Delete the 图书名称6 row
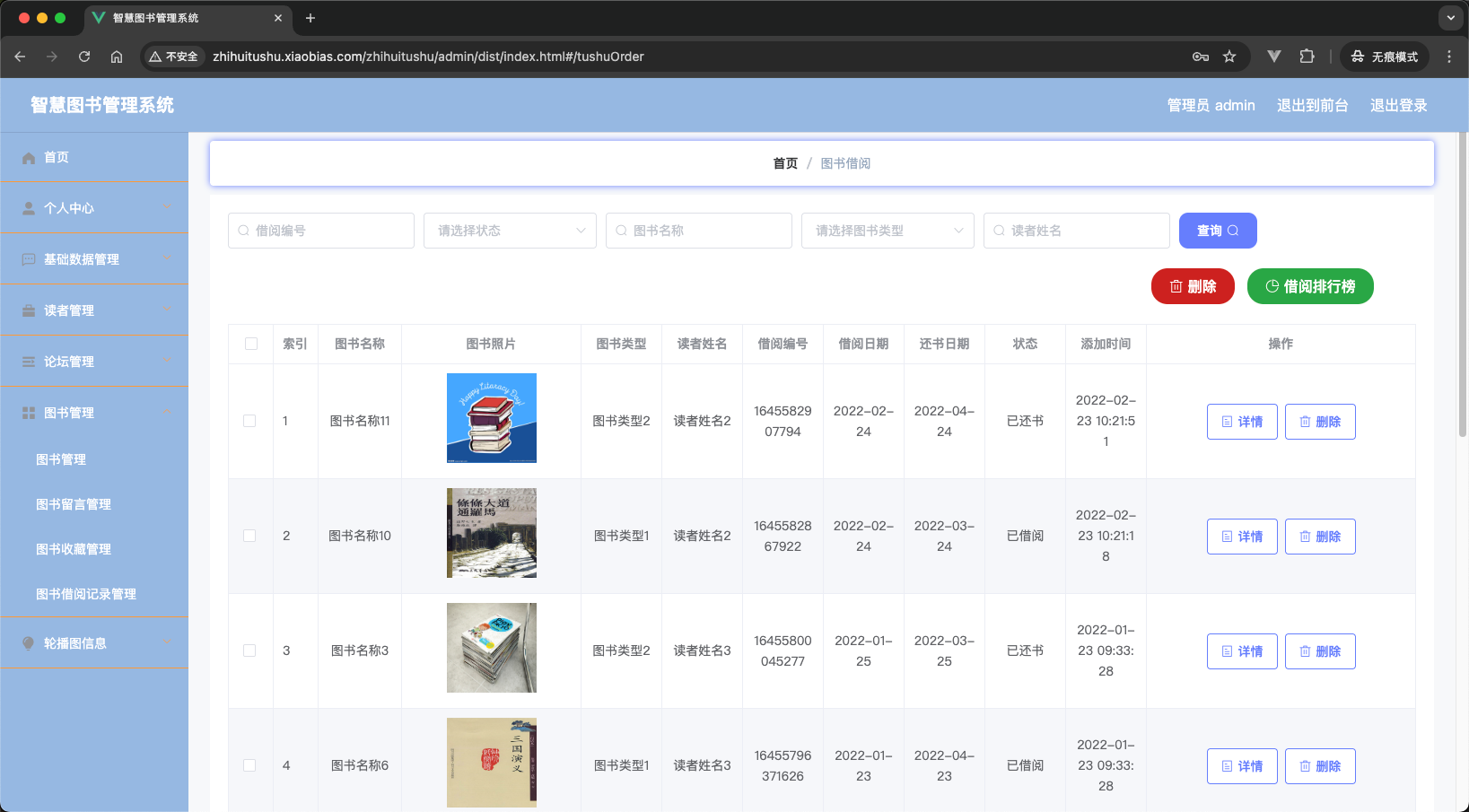The width and height of the screenshot is (1469, 812). (1320, 766)
